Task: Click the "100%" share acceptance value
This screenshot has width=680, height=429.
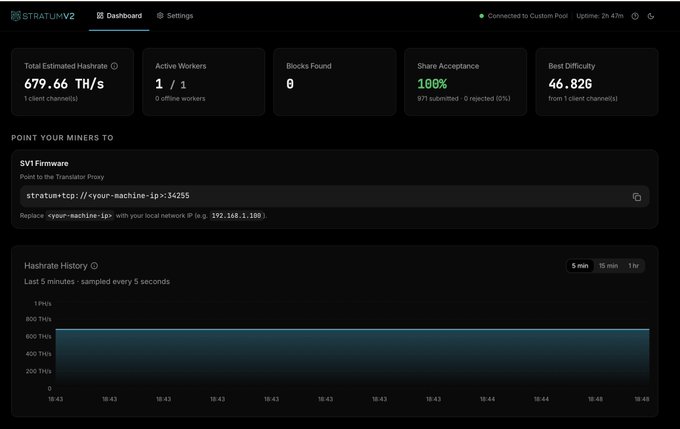Action: coord(432,84)
